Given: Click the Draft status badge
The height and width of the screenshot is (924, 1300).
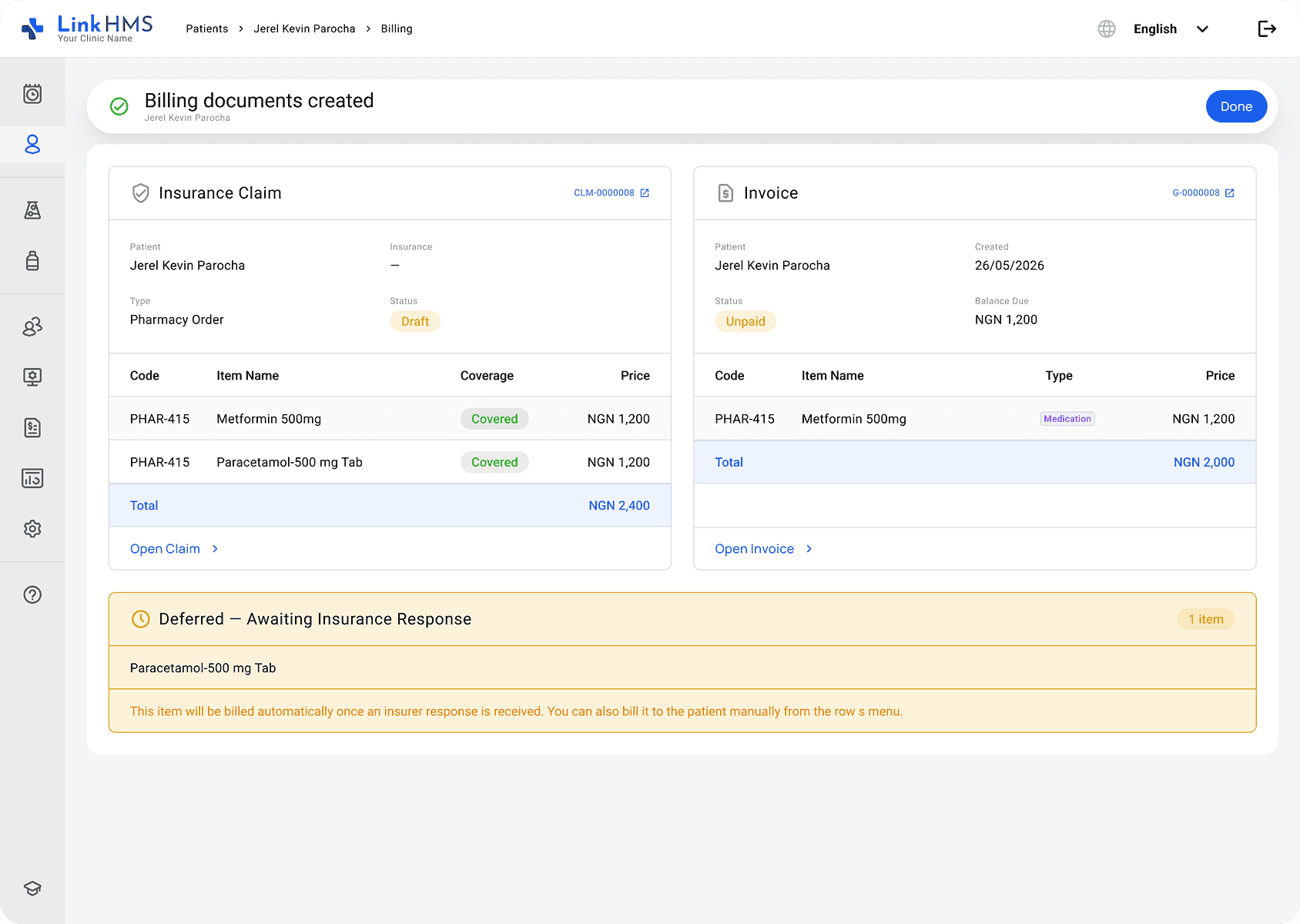Looking at the screenshot, I should (x=415, y=321).
